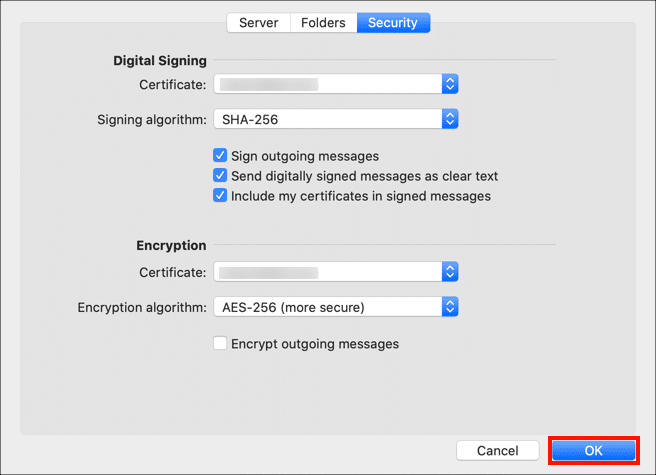
Task: Click the blue arrows on Encryption certificate
Action: 450,271
